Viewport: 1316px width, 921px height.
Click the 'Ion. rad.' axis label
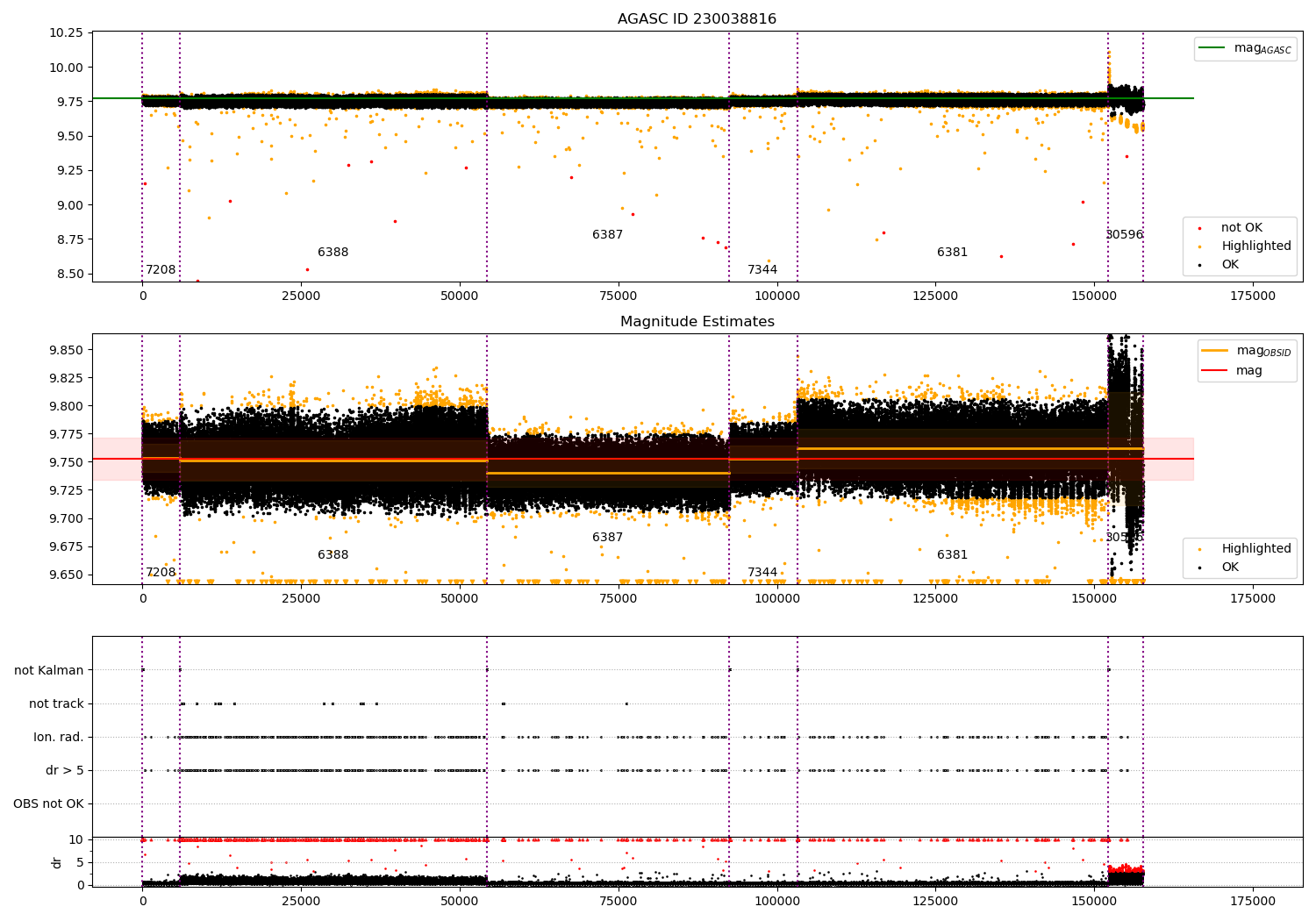pos(59,737)
